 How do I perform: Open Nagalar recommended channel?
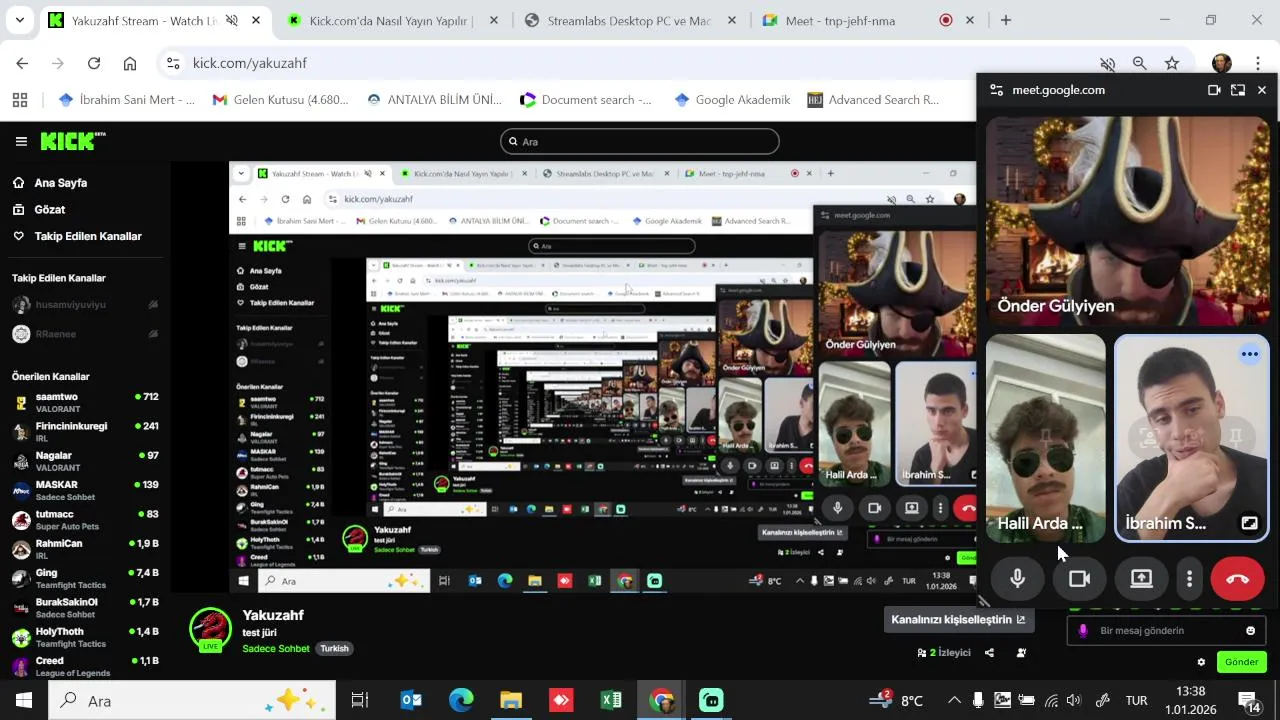click(x=85, y=461)
